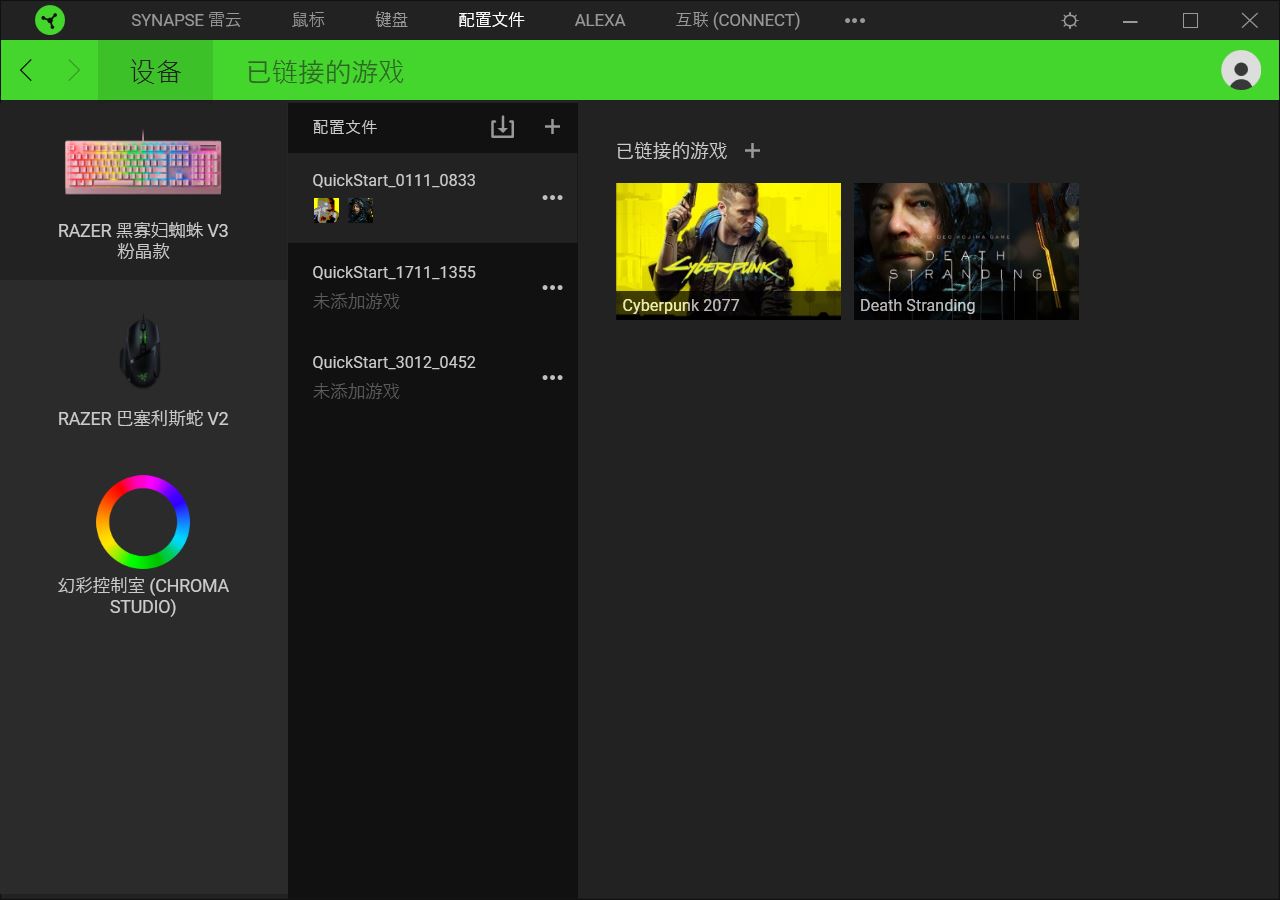Open options for QuickStart_0111_0833
Screen dimensions: 1280x900
coord(552,198)
